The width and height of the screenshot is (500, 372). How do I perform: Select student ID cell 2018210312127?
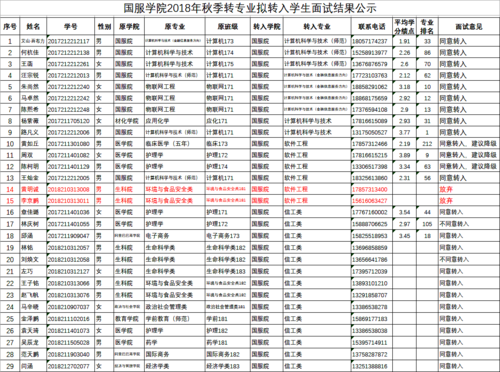coord(71,271)
